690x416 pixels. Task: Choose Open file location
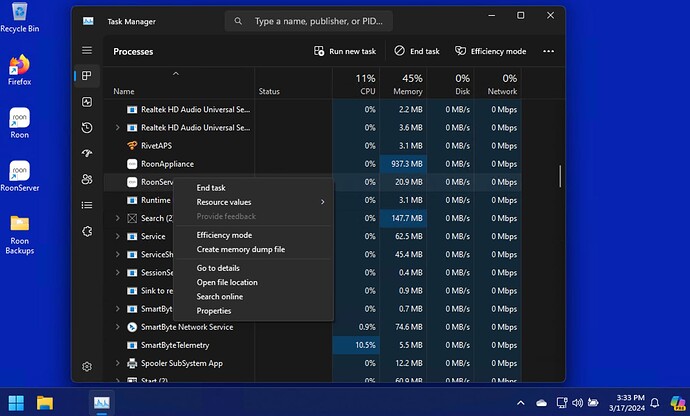pyautogui.click(x=253, y=283)
